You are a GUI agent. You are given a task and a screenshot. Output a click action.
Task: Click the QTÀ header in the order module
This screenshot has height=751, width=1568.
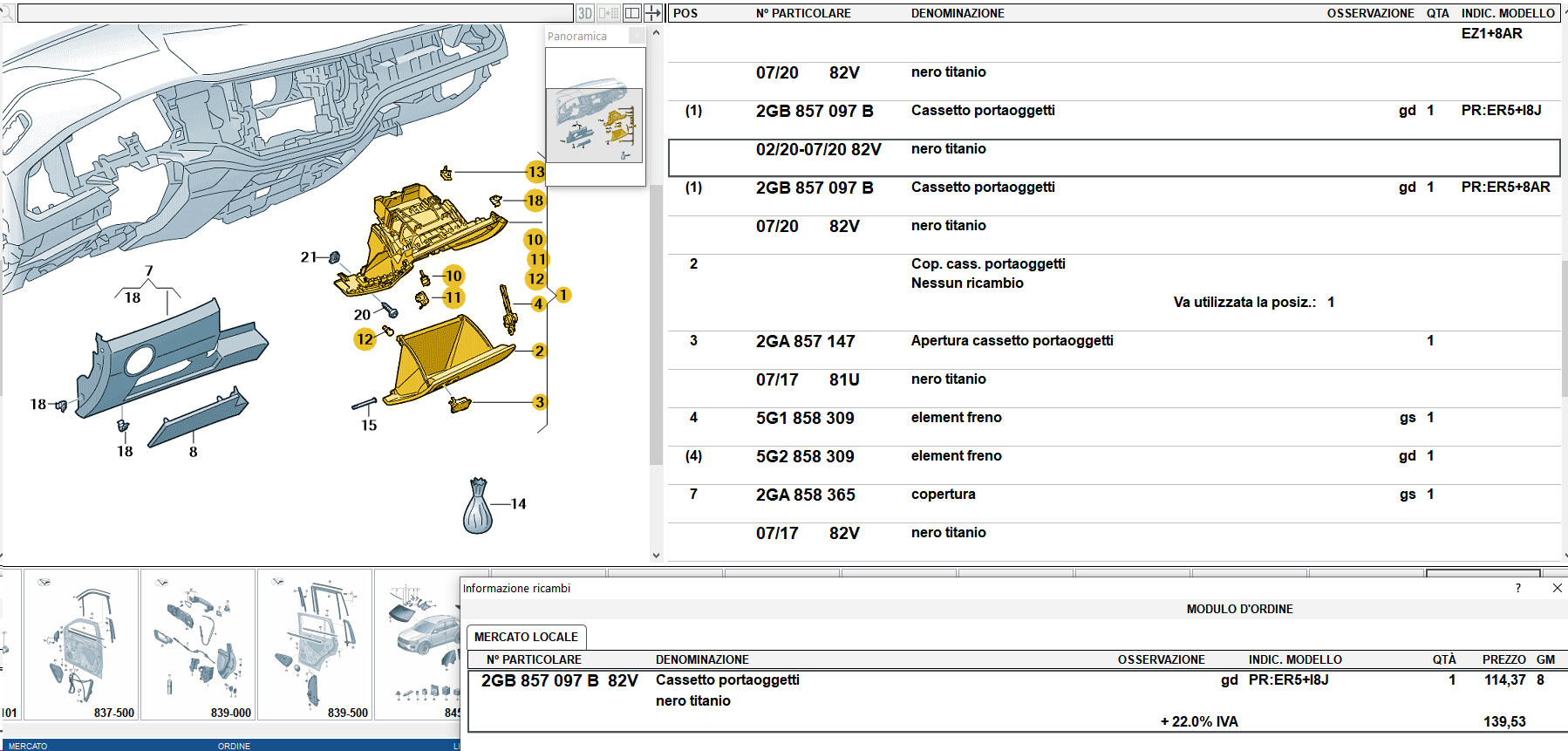click(1444, 659)
